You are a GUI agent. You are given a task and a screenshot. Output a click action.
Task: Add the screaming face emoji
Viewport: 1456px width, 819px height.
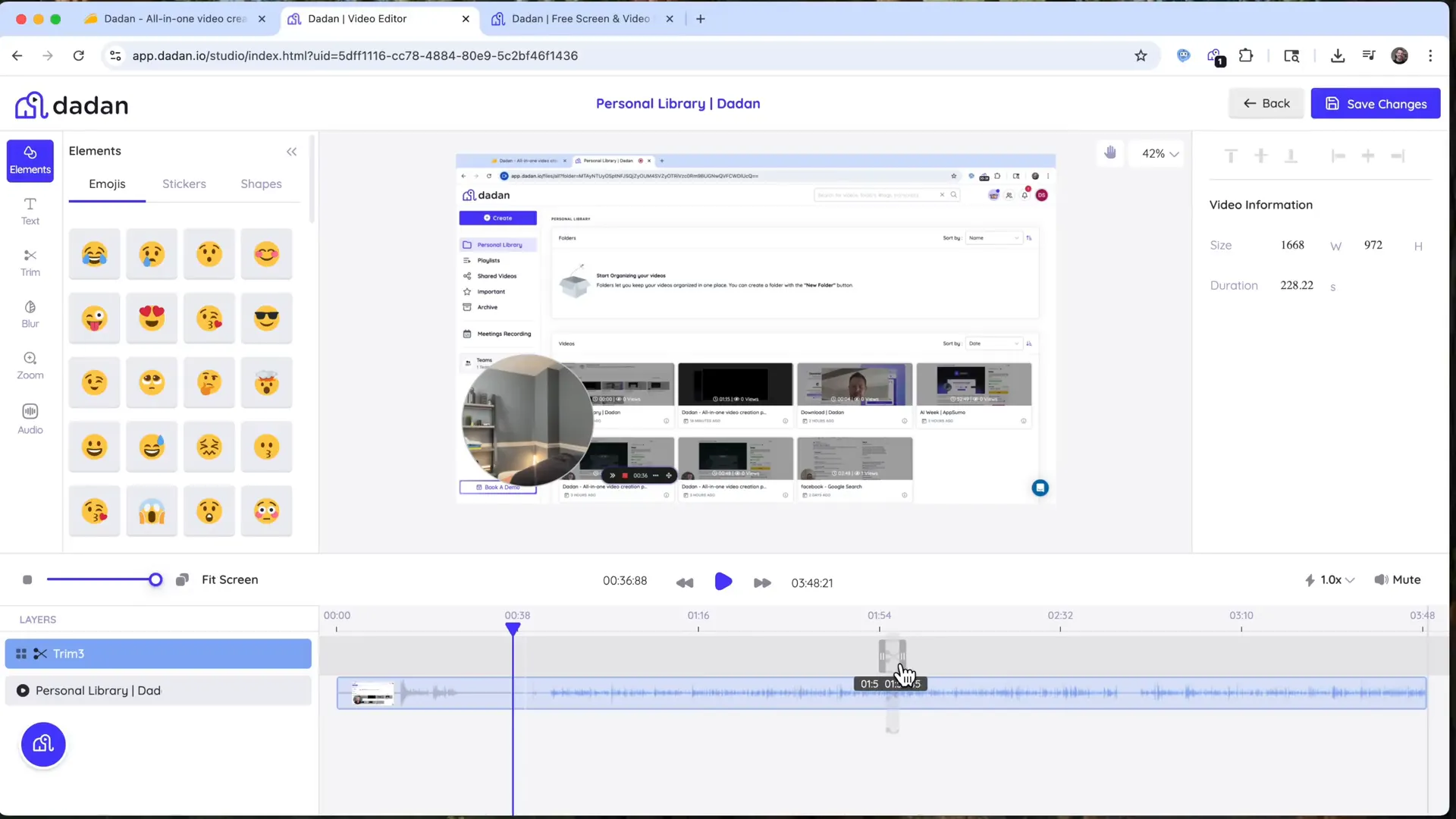pos(152,511)
